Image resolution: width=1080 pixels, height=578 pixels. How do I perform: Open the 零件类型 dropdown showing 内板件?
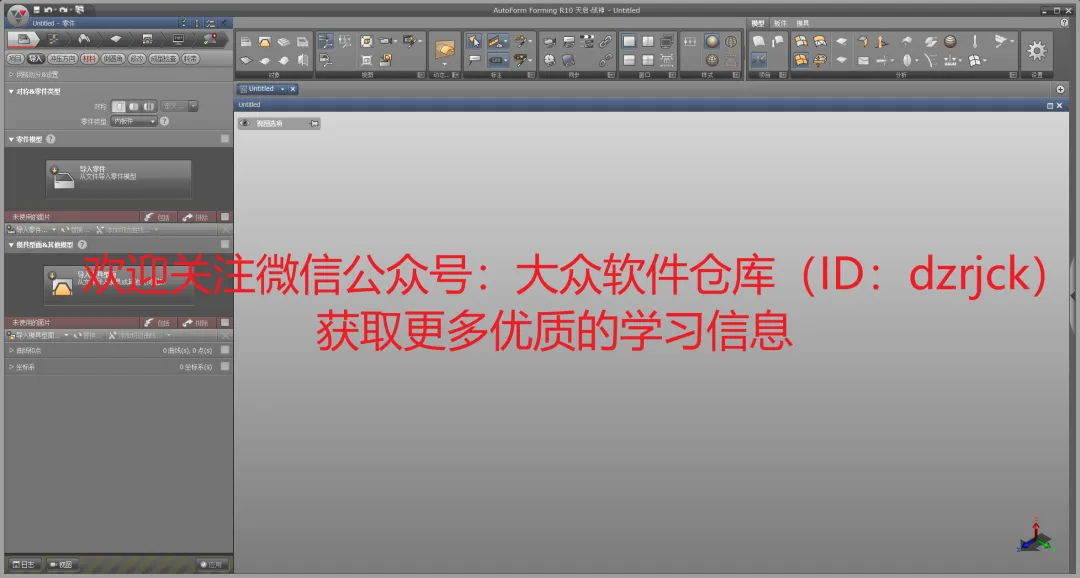[x=134, y=121]
